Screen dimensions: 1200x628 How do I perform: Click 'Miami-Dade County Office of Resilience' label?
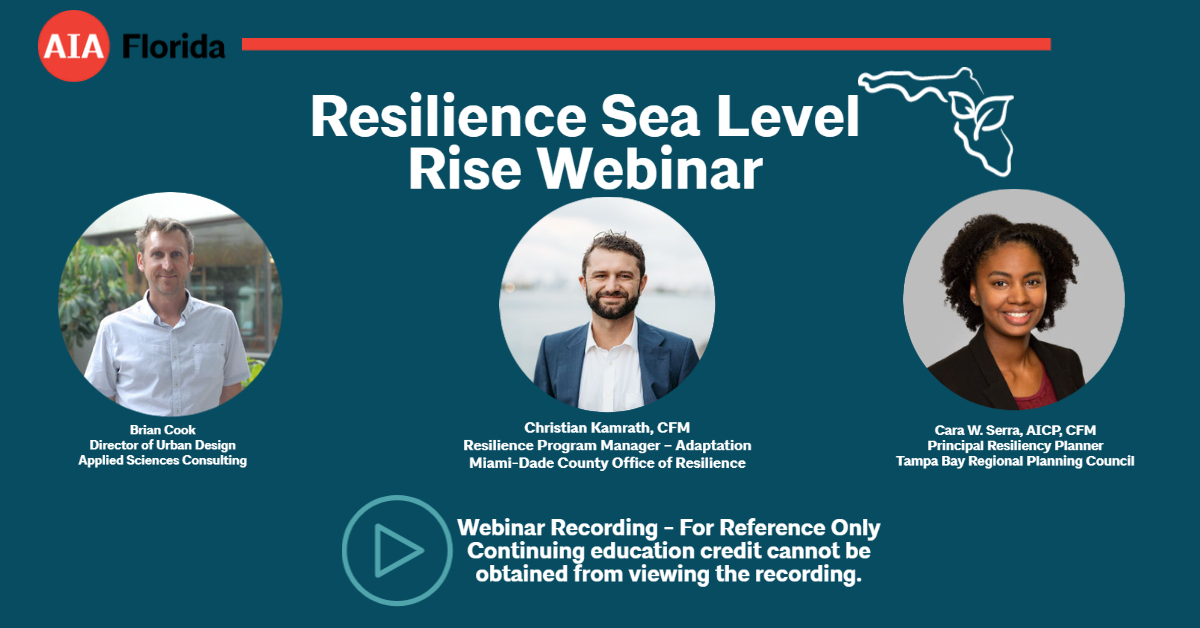(606, 462)
